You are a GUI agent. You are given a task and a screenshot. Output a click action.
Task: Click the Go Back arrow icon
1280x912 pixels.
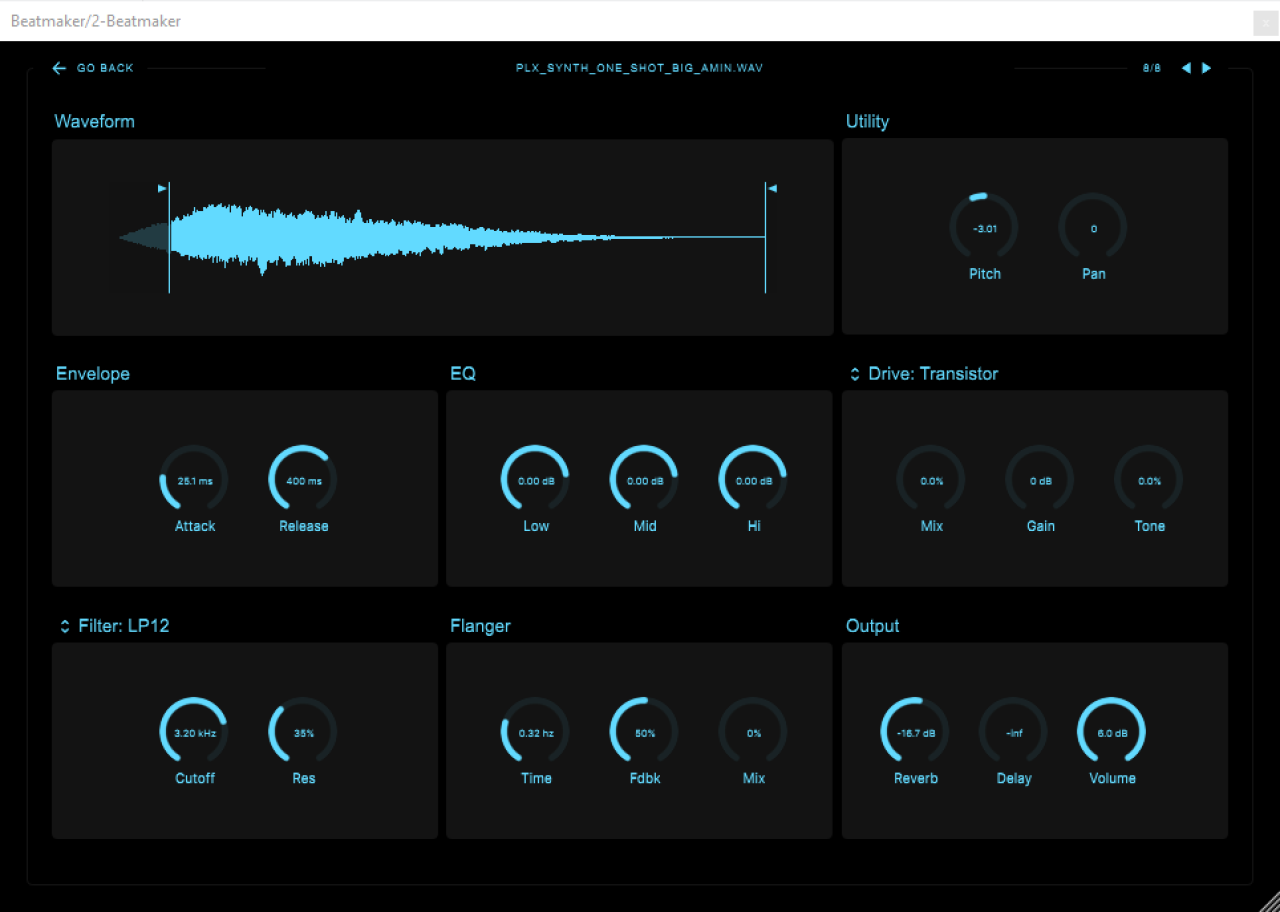pos(59,68)
